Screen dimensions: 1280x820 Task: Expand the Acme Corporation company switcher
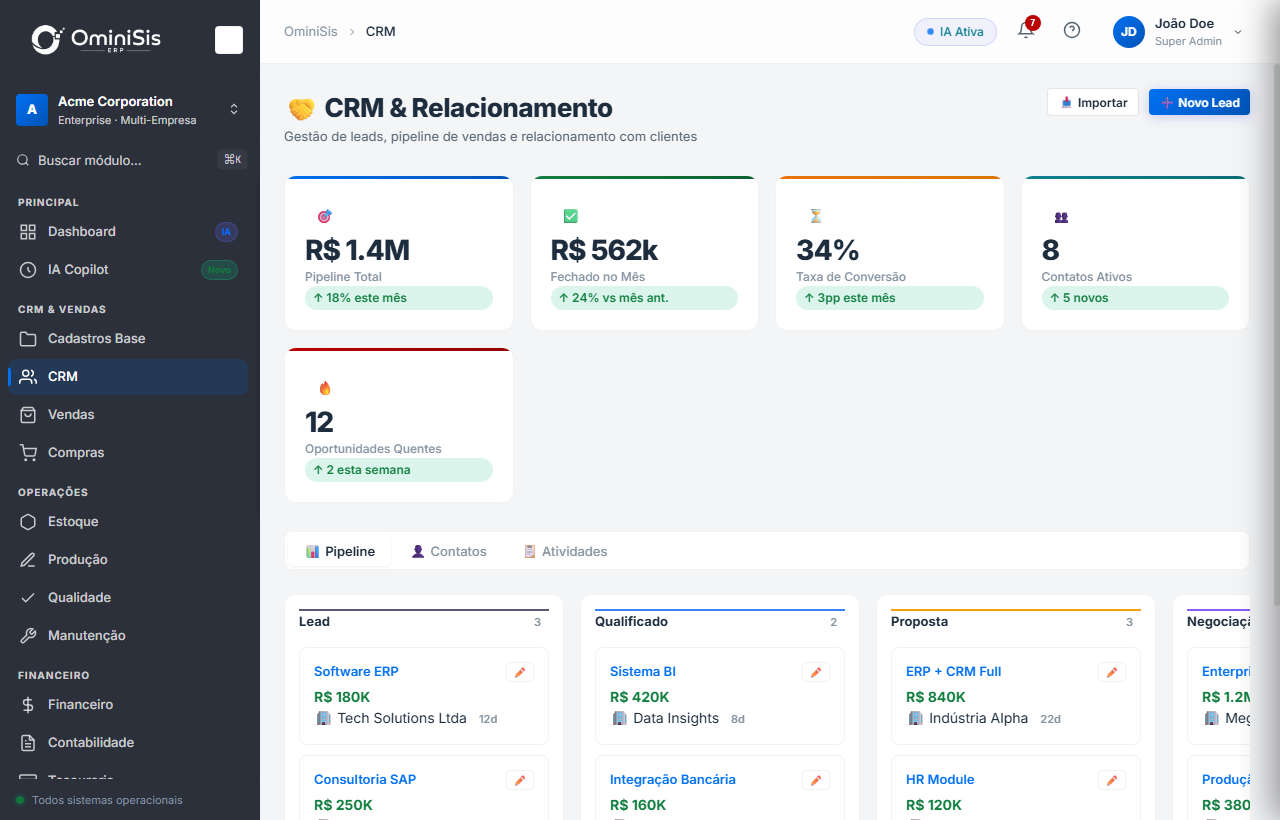click(x=234, y=109)
